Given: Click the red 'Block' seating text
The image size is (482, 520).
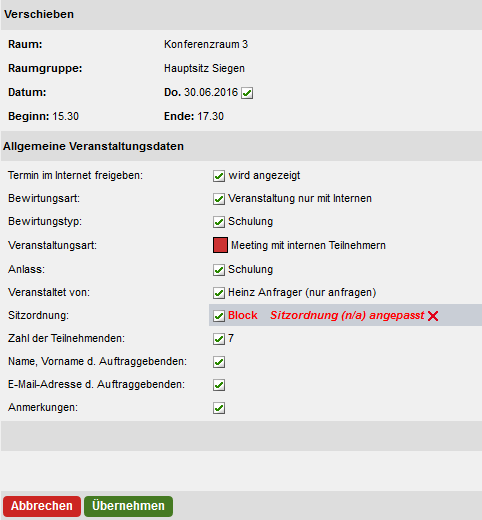Looking at the screenshot, I should pyautogui.click(x=243, y=315).
